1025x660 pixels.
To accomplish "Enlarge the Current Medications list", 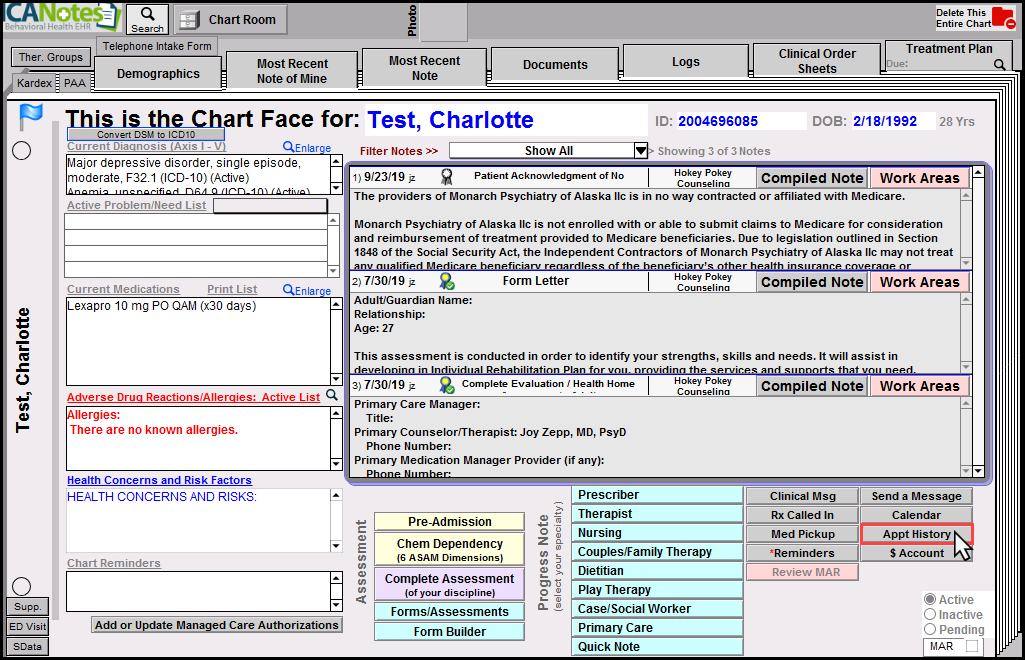I will 307,291.
